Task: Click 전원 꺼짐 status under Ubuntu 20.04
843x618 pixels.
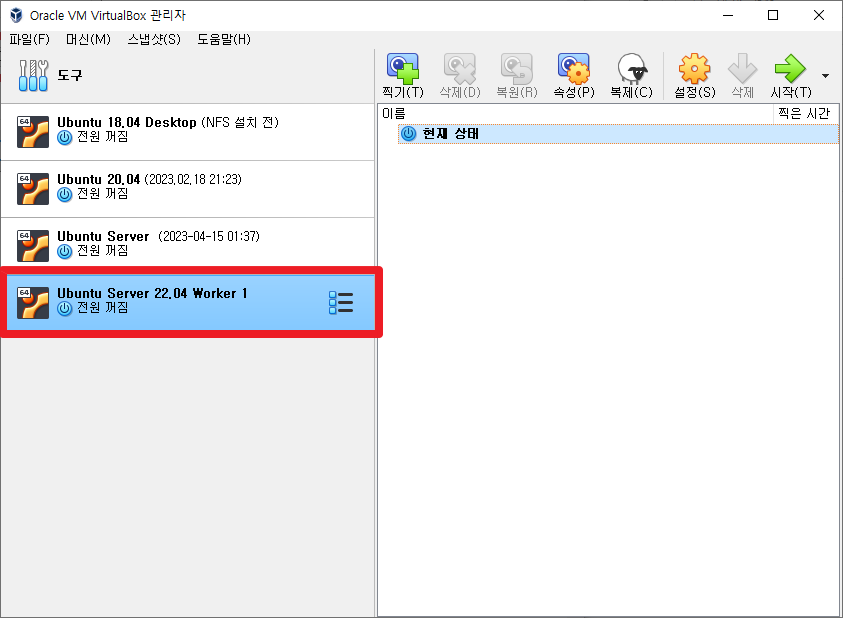Action: point(103,194)
